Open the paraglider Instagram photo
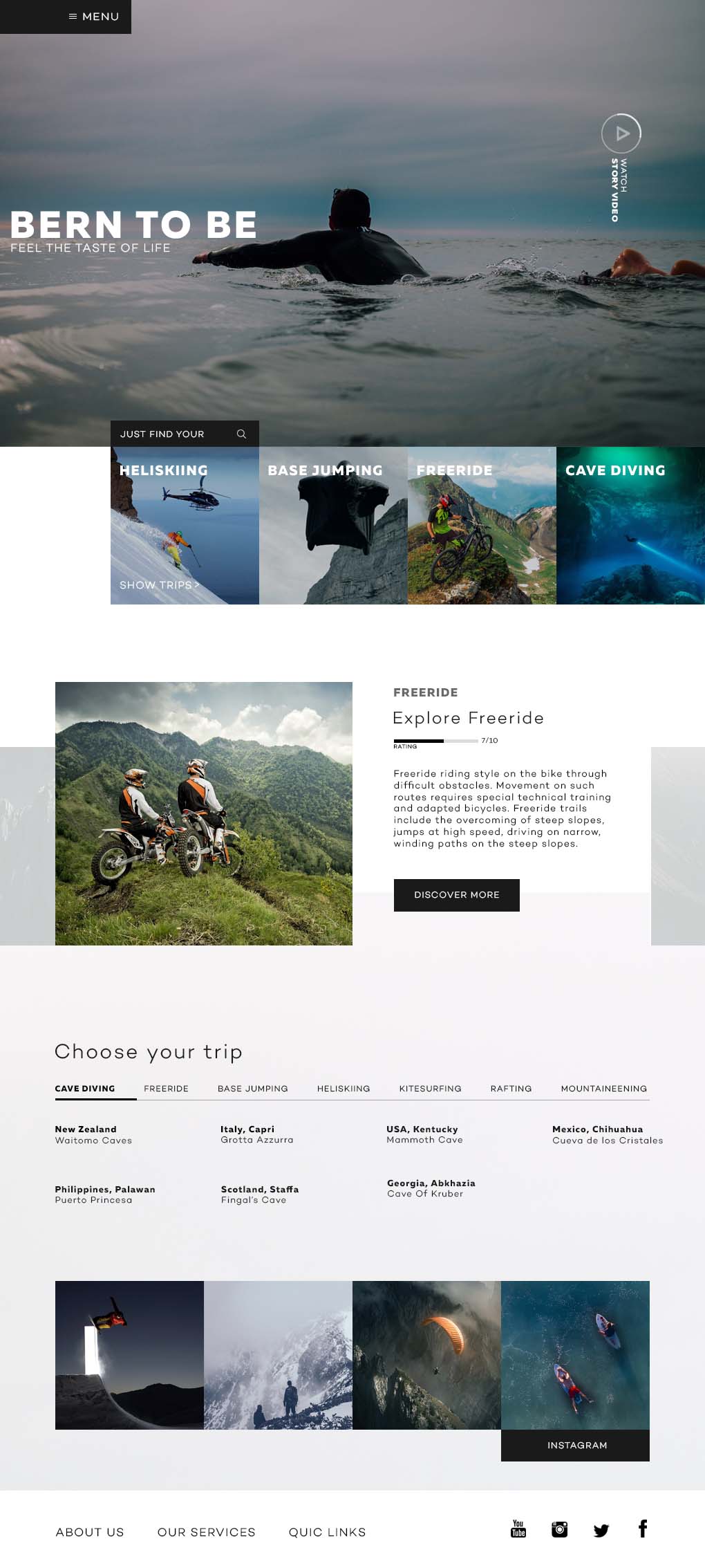The height and width of the screenshot is (1568, 705). coord(426,1355)
